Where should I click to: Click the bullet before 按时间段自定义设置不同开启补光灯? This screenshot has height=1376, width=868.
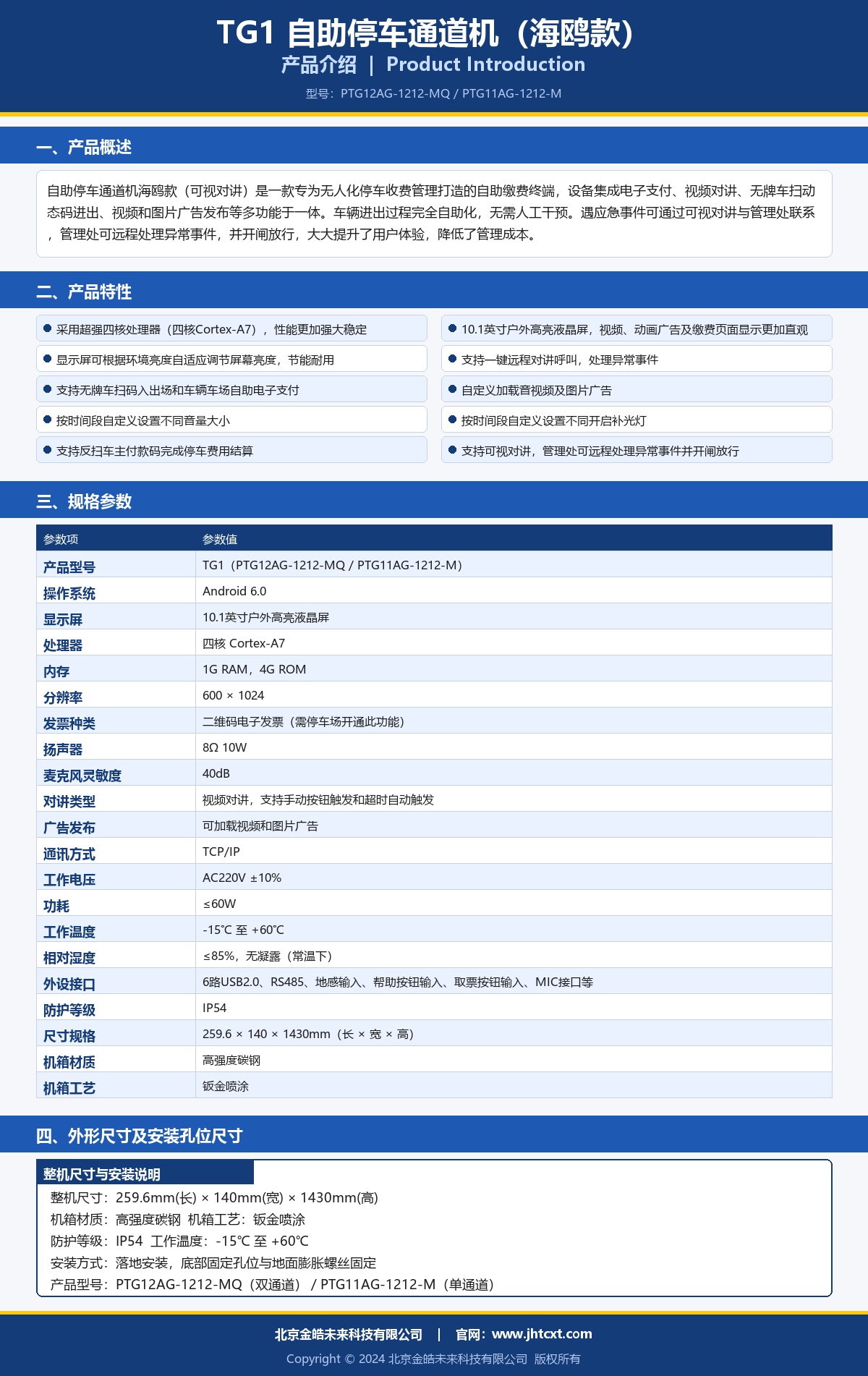(x=453, y=420)
